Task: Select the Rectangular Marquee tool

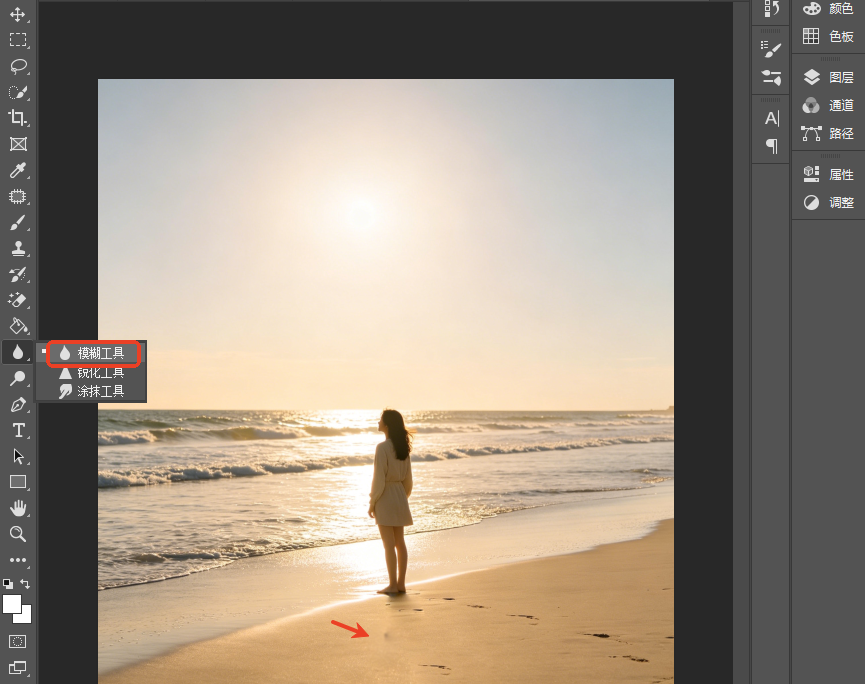Action: [x=18, y=40]
